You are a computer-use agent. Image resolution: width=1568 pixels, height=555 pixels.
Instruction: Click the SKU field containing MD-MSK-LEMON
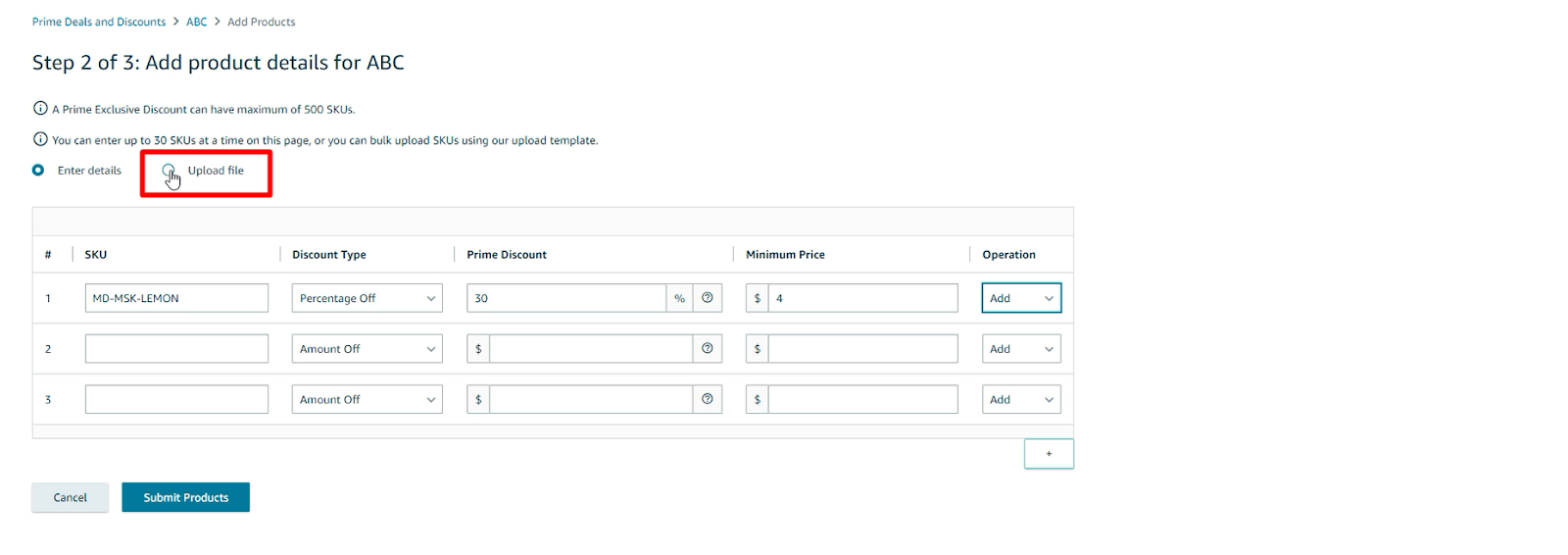[176, 298]
